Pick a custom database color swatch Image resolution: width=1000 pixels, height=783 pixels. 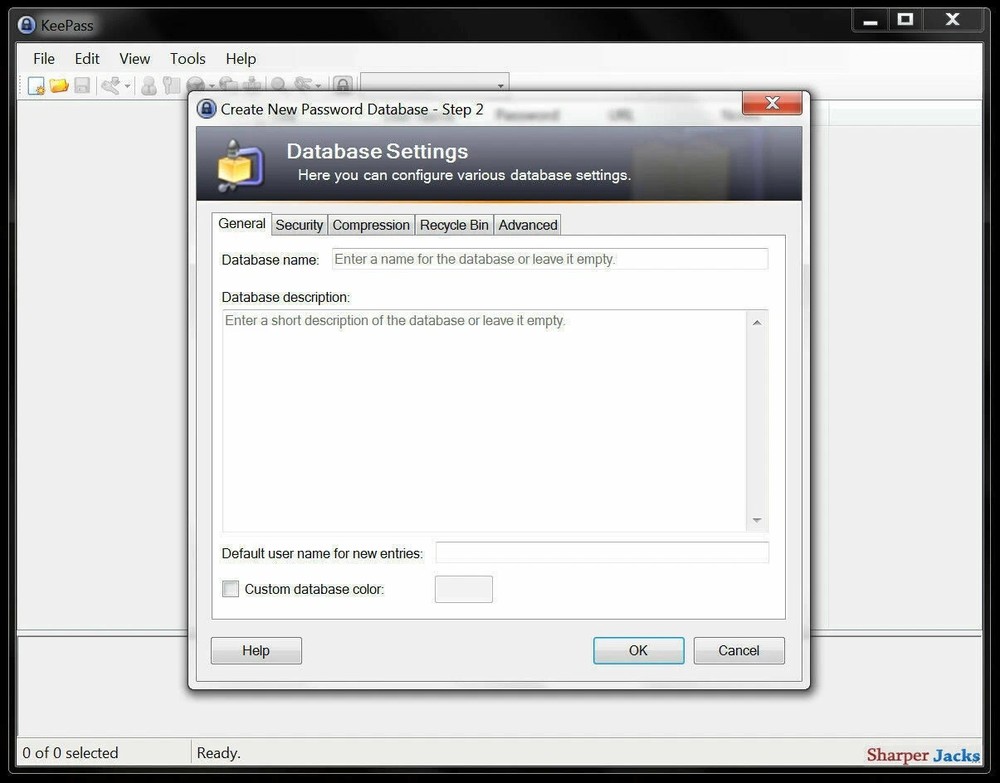click(463, 589)
